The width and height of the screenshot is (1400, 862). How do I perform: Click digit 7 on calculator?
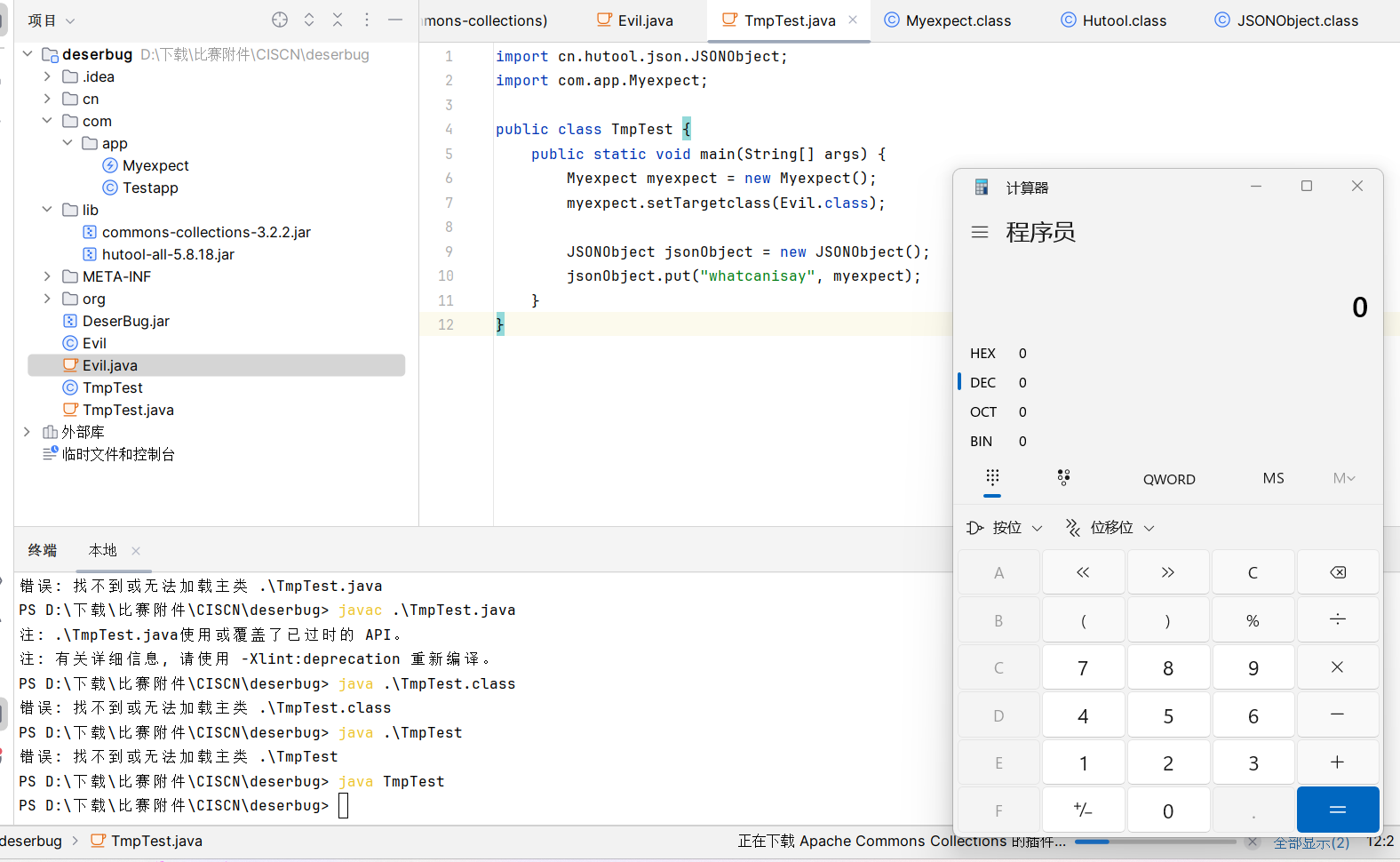point(1083,667)
